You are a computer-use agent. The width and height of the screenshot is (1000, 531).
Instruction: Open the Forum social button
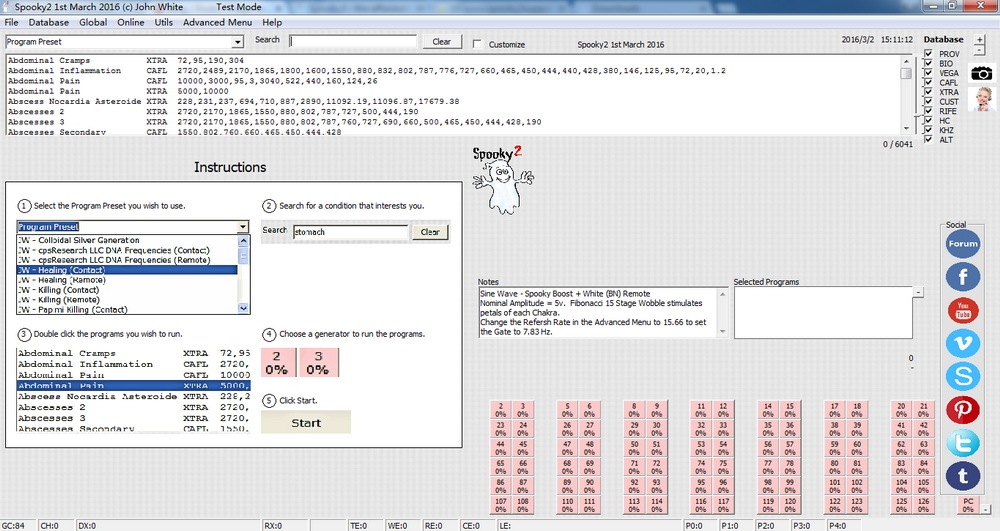coord(962,244)
